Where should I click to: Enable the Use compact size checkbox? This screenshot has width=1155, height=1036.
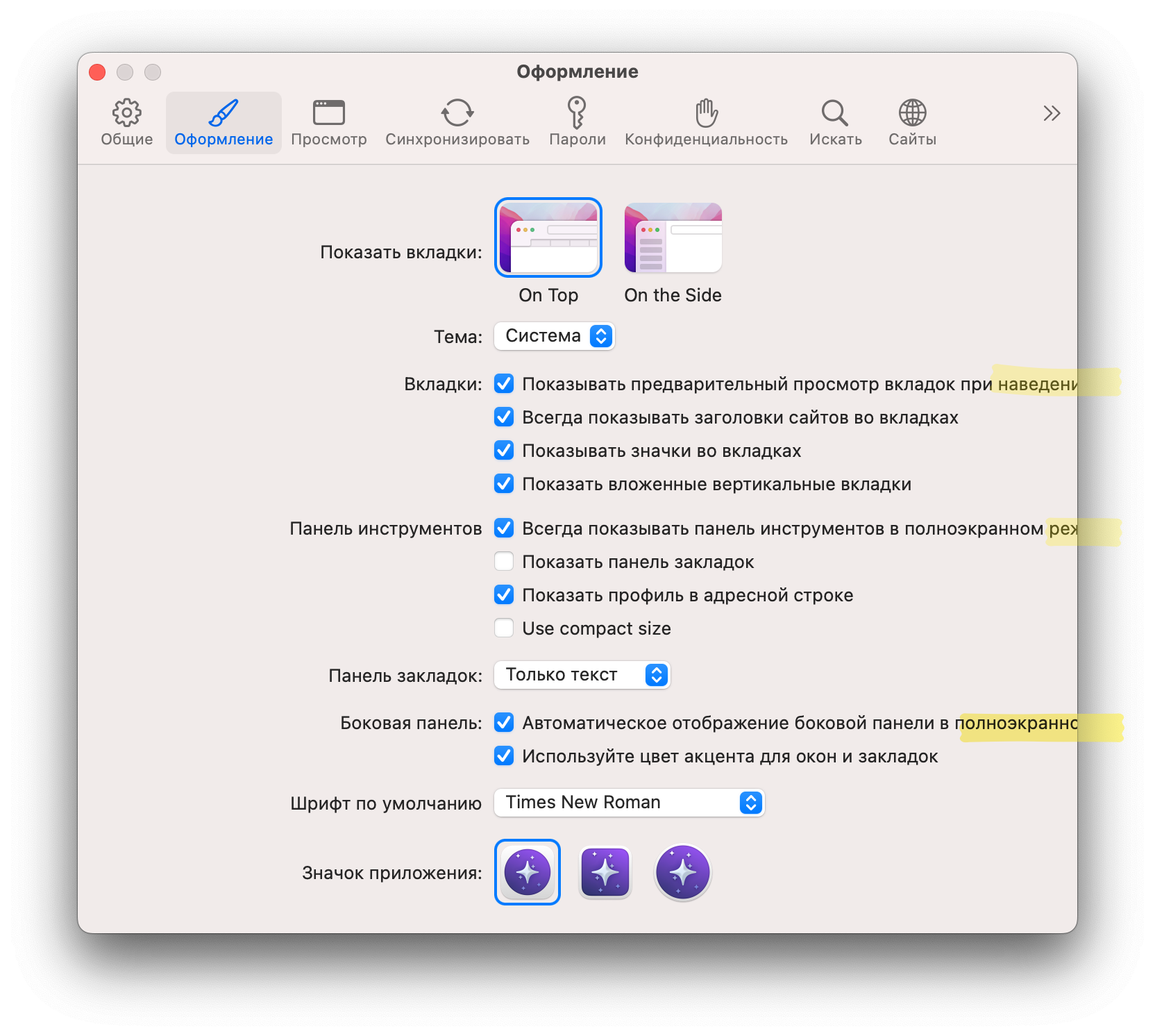point(504,628)
